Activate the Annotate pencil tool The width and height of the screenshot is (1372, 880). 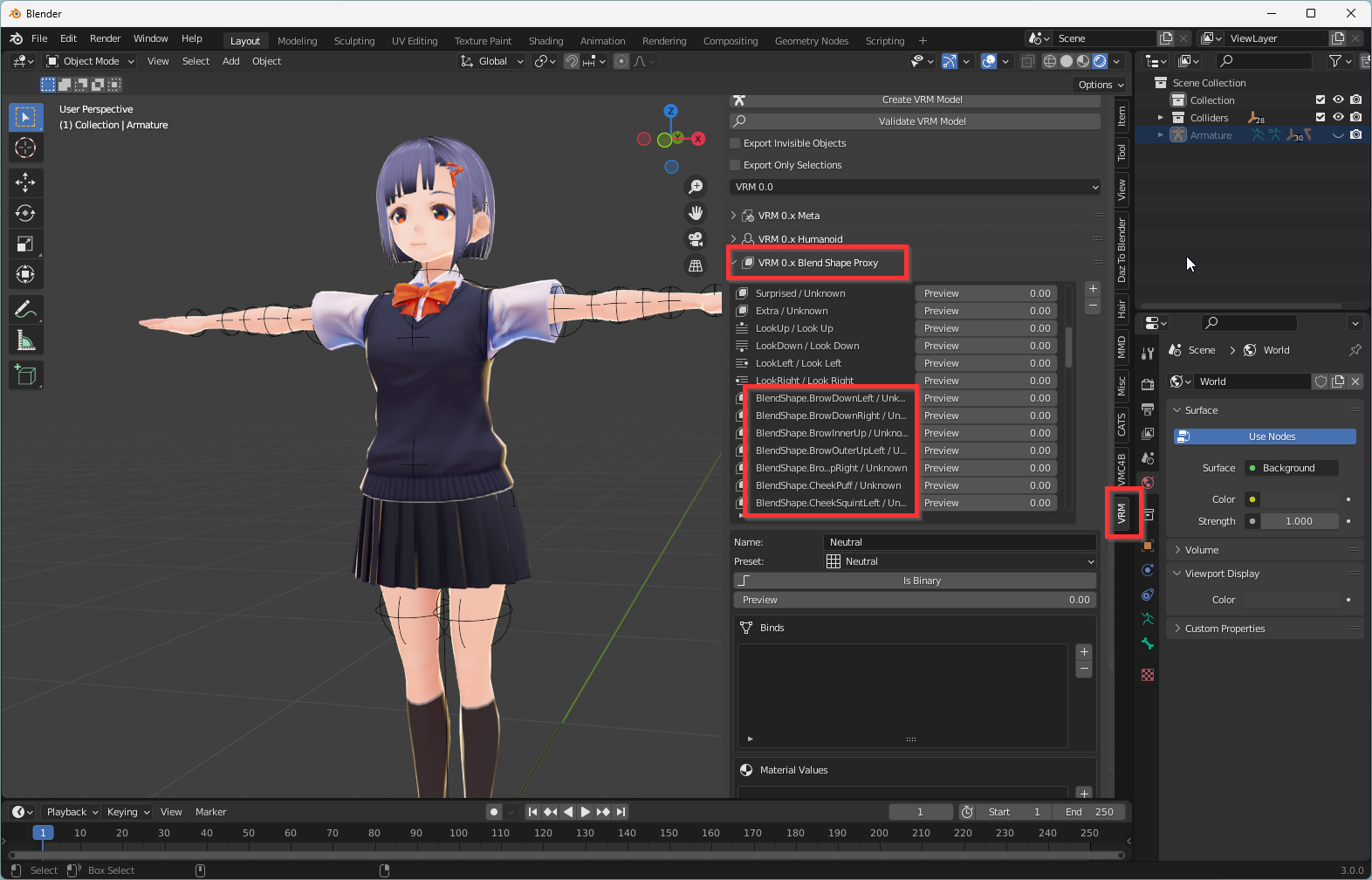click(x=25, y=309)
